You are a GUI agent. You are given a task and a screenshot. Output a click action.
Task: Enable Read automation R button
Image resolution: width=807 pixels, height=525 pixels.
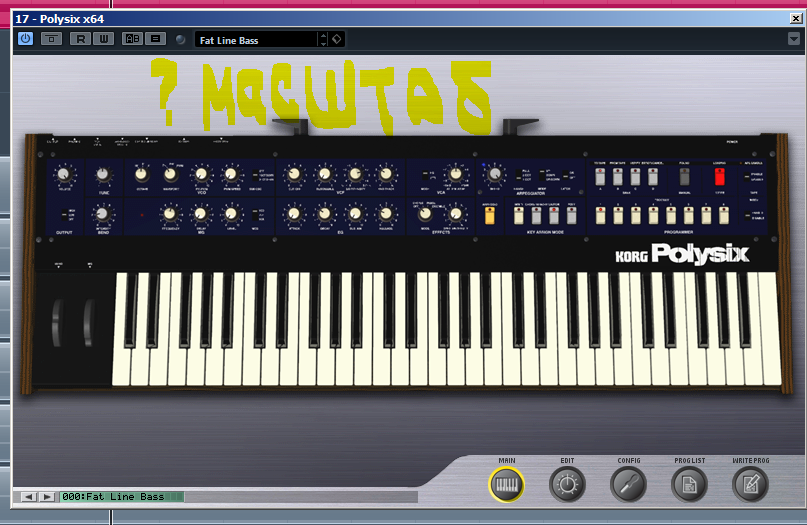(80, 39)
